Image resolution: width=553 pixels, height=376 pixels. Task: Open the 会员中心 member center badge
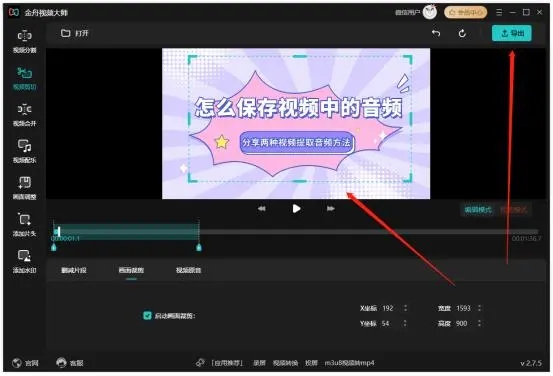[x=466, y=12]
